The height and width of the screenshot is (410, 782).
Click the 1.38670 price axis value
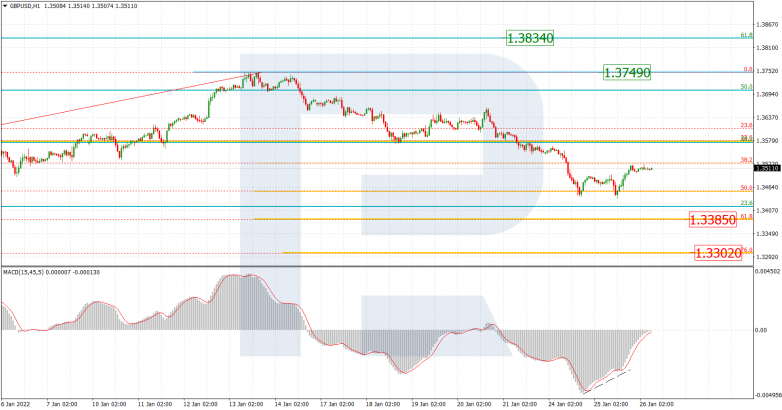(x=767, y=24)
